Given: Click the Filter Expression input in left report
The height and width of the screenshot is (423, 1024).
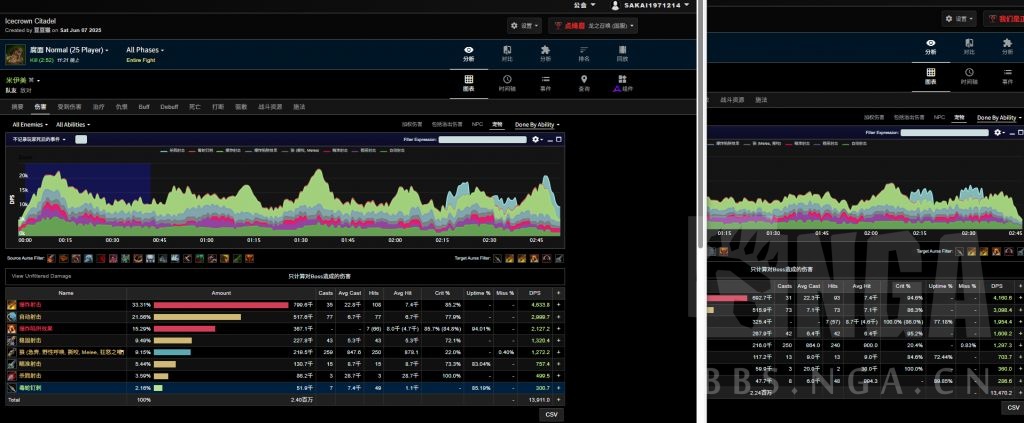Looking at the screenshot, I should click(484, 140).
